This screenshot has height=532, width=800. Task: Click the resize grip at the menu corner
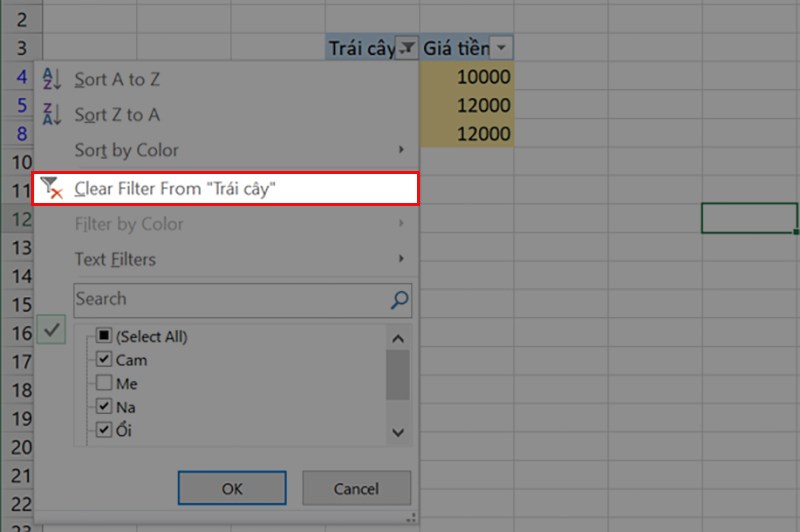pos(411,518)
